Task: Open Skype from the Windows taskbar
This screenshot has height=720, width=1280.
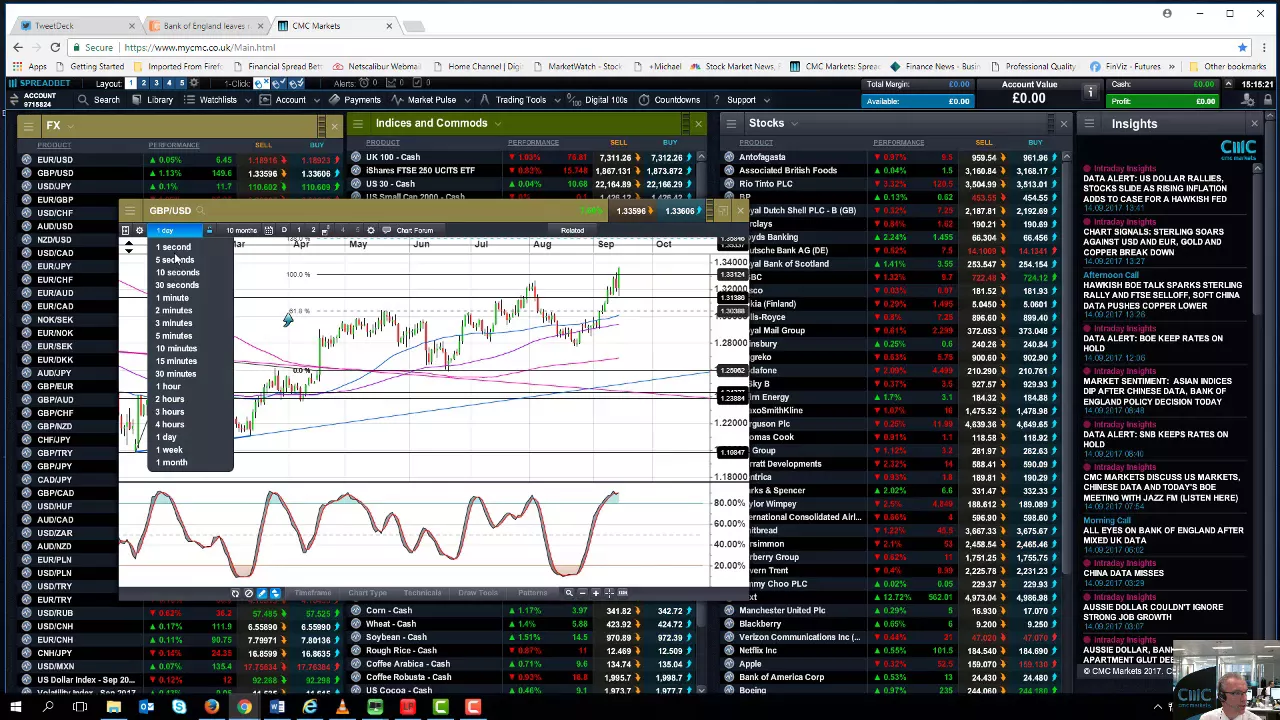Action: click(x=179, y=708)
